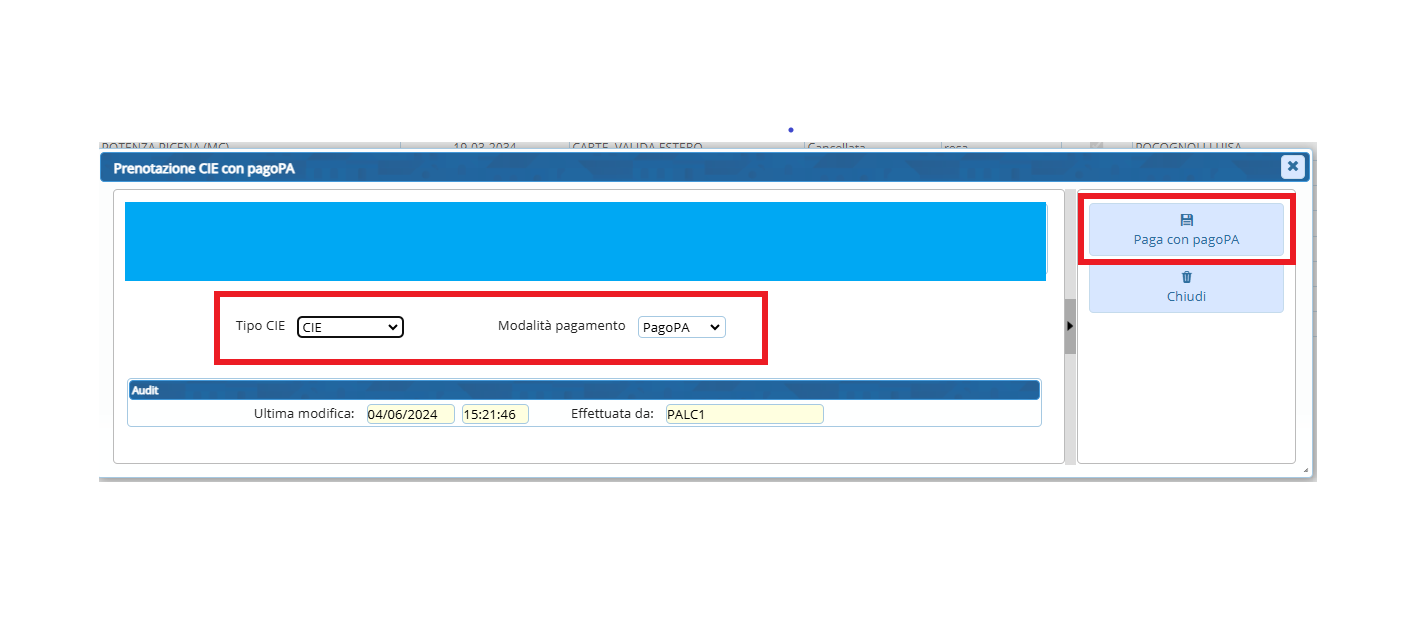Click the Ultima modifica label
Viewport: 1416px width, 624px height.
pos(304,414)
